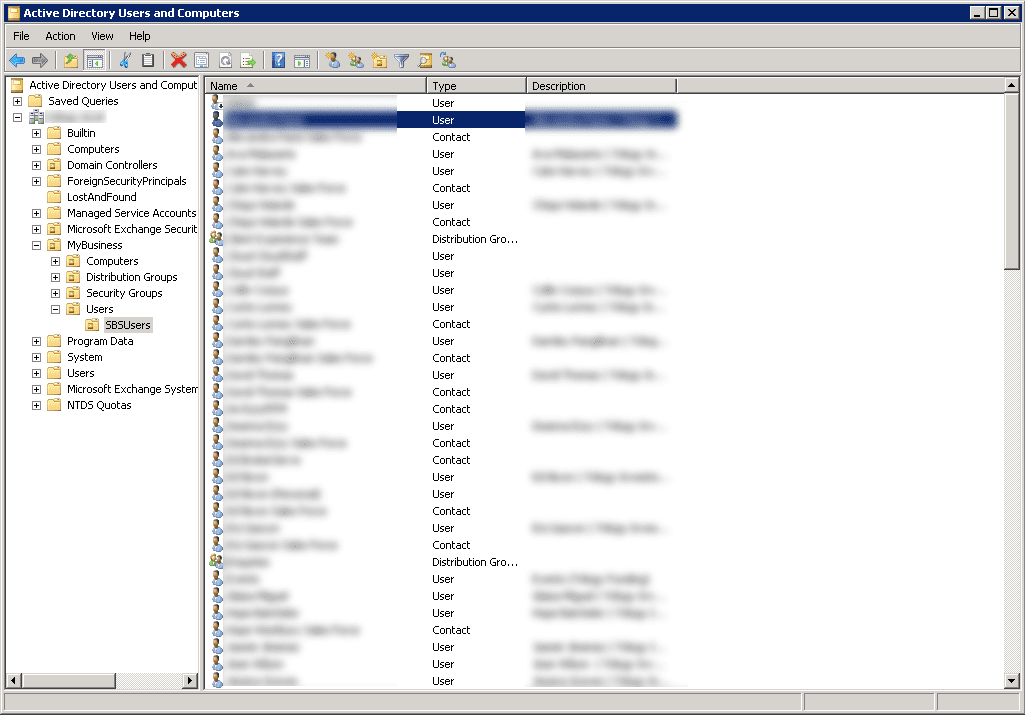Sort list by the Type column header
This screenshot has height=715, width=1025.
(477, 86)
